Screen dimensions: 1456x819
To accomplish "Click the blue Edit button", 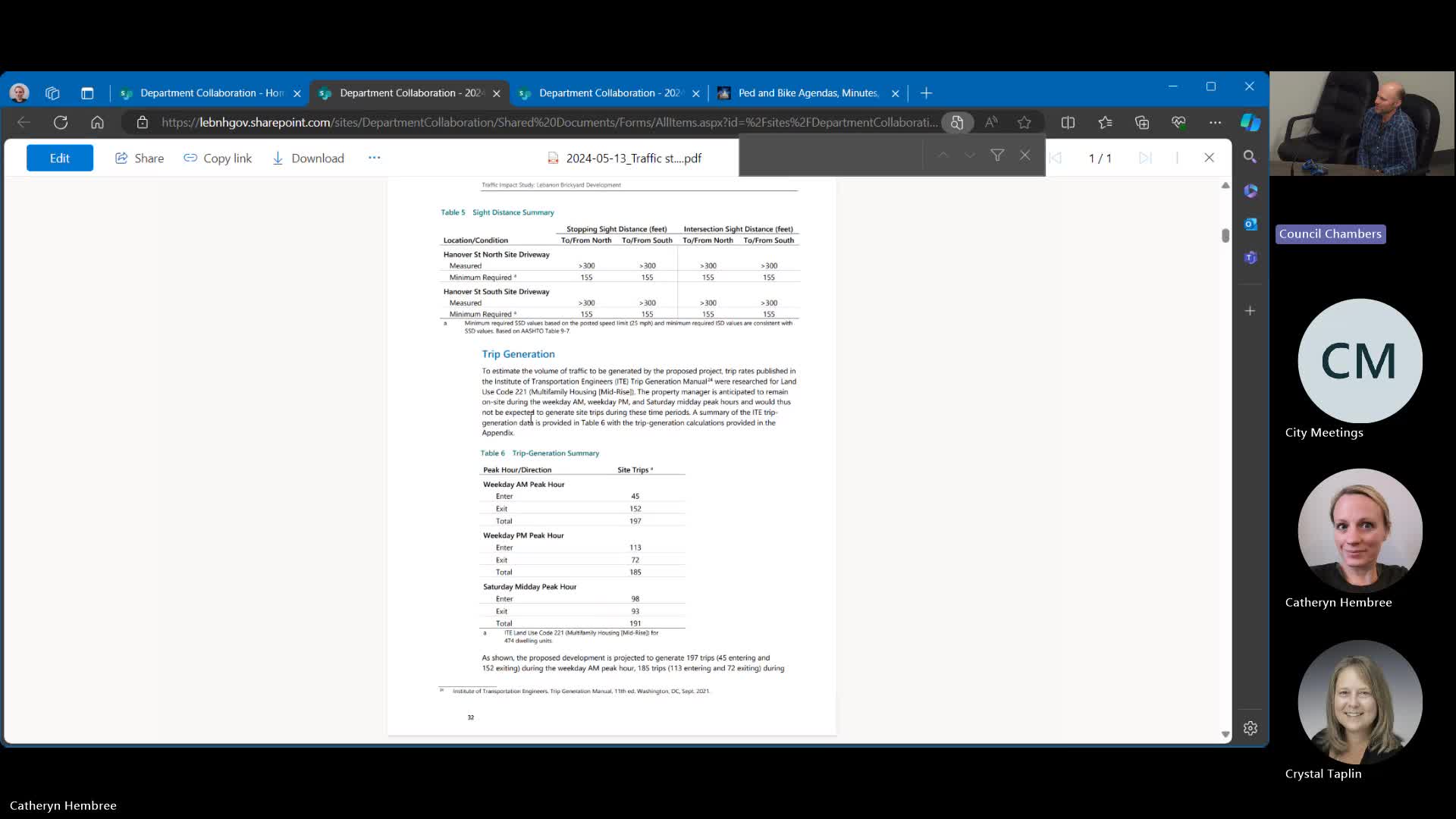I will [x=60, y=158].
